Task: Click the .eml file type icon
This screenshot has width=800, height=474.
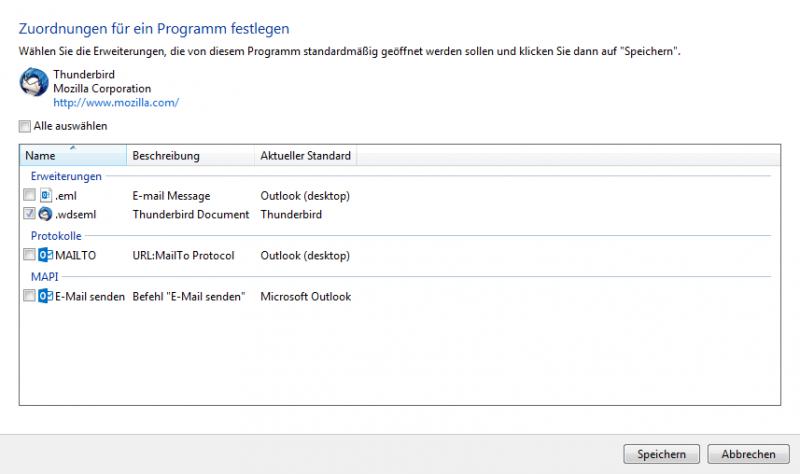Action: pos(45,195)
